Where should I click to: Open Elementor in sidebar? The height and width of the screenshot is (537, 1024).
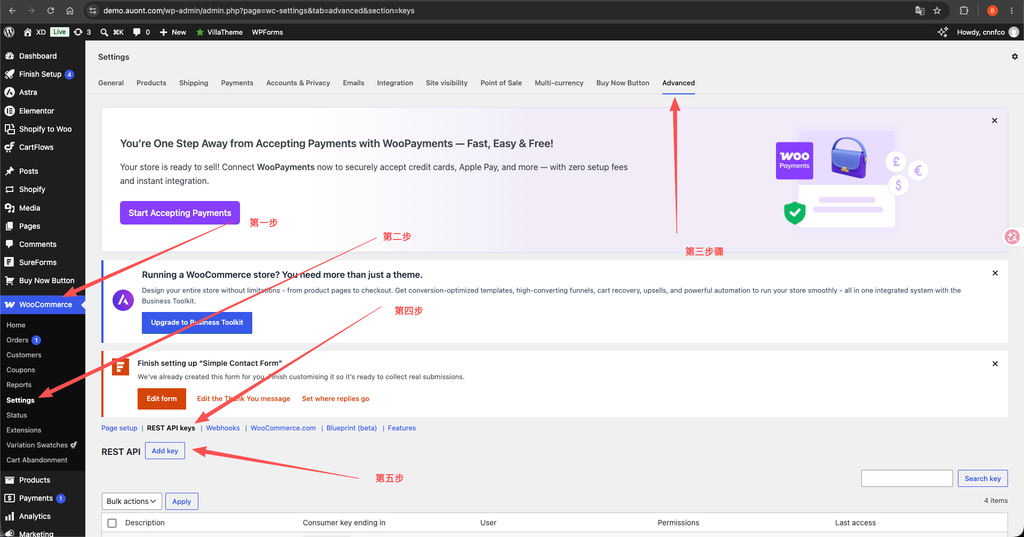[36, 111]
